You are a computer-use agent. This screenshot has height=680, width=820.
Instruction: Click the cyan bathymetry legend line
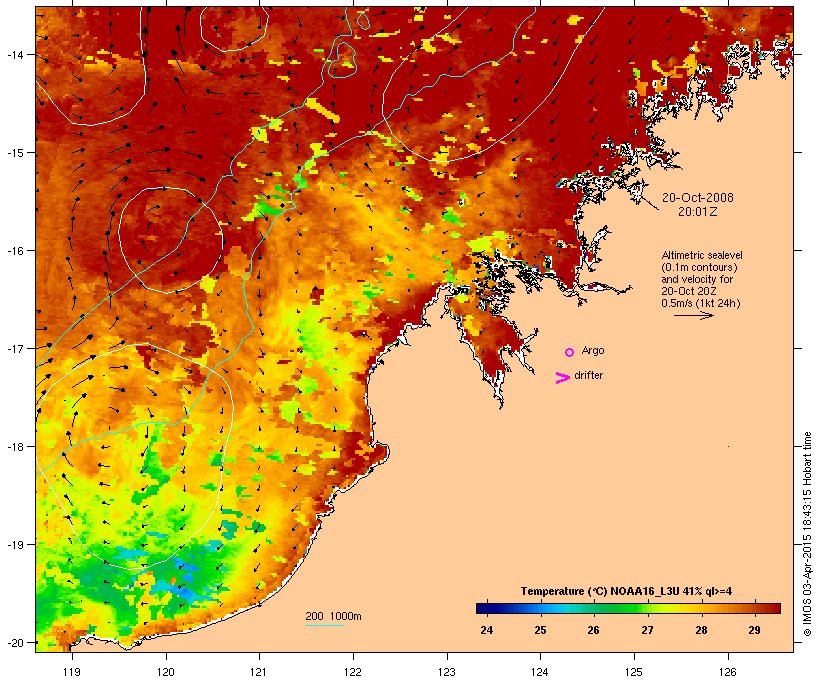click(324, 625)
